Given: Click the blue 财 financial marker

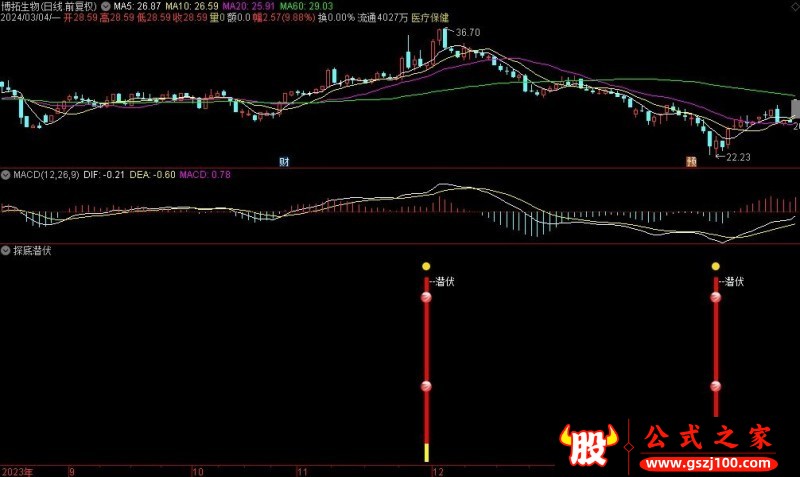Looking at the screenshot, I should pyautogui.click(x=284, y=161).
